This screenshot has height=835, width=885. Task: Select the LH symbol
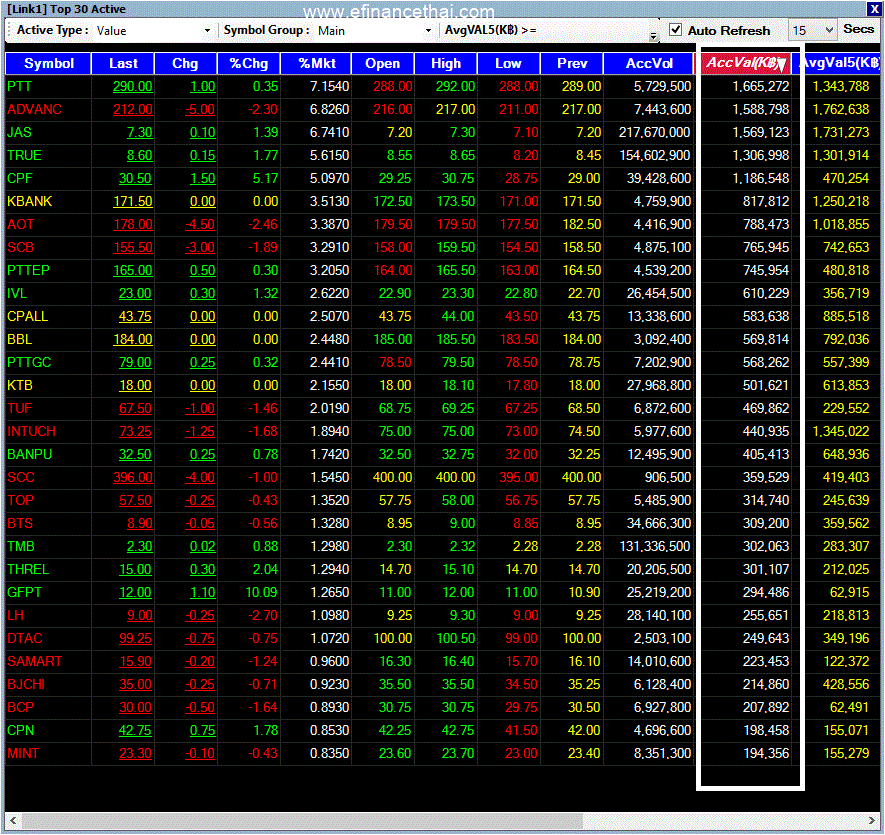pyautogui.click(x=15, y=615)
